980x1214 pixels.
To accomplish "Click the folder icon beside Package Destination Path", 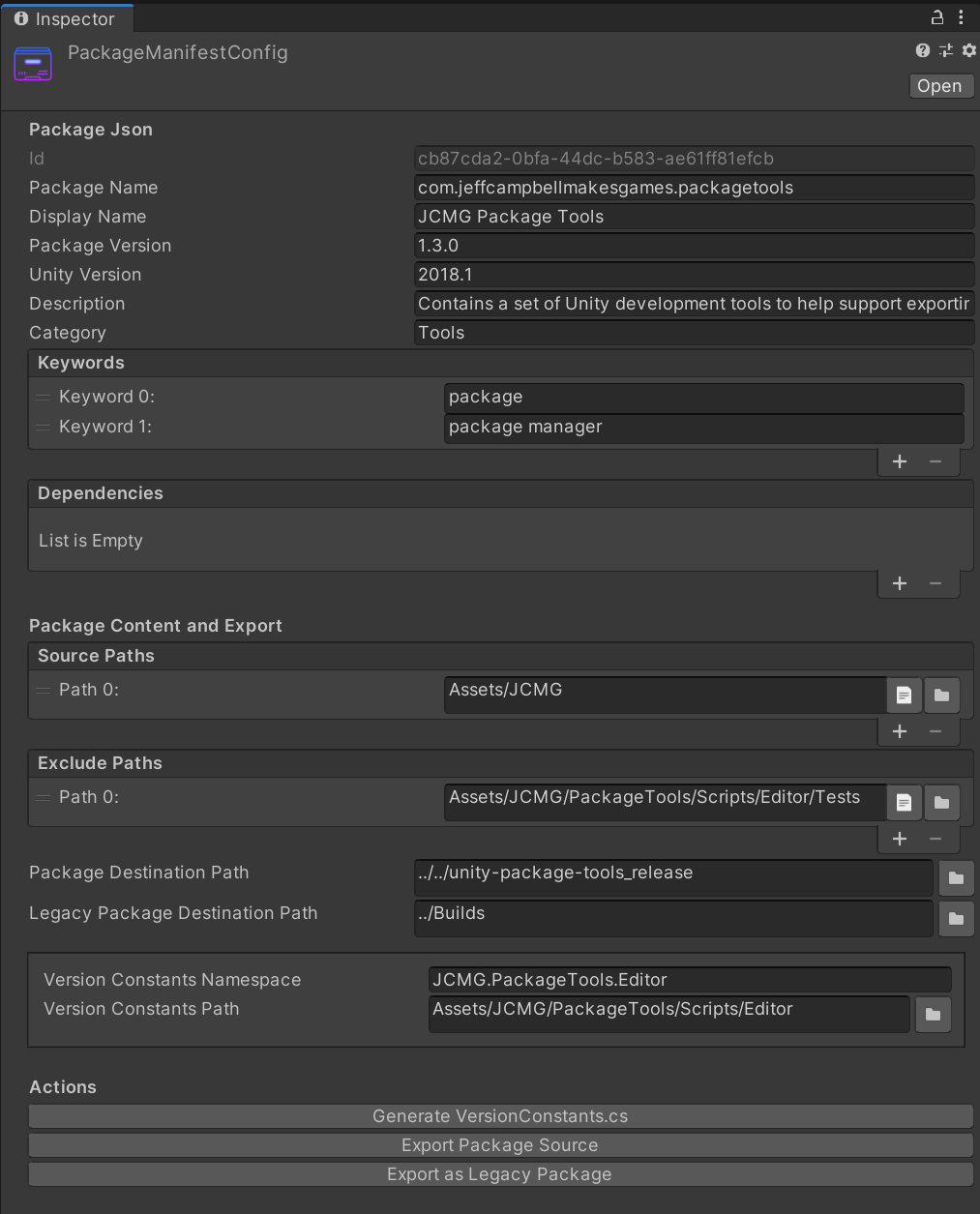I will point(956,877).
